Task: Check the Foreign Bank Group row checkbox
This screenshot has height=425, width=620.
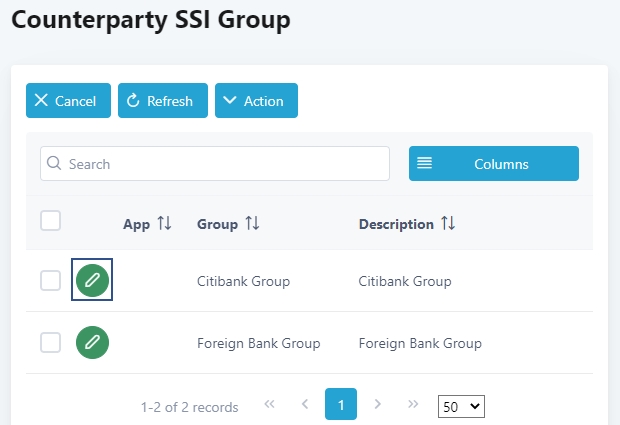Action: pyautogui.click(x=51, y=343)
